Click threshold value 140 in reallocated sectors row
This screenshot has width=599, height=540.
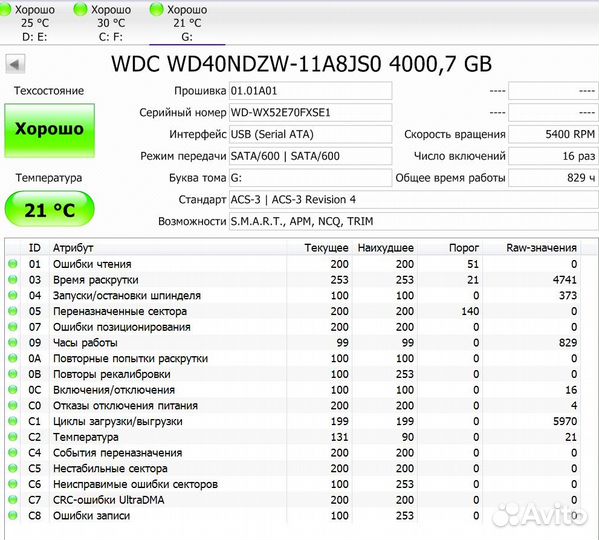(470, 311)
